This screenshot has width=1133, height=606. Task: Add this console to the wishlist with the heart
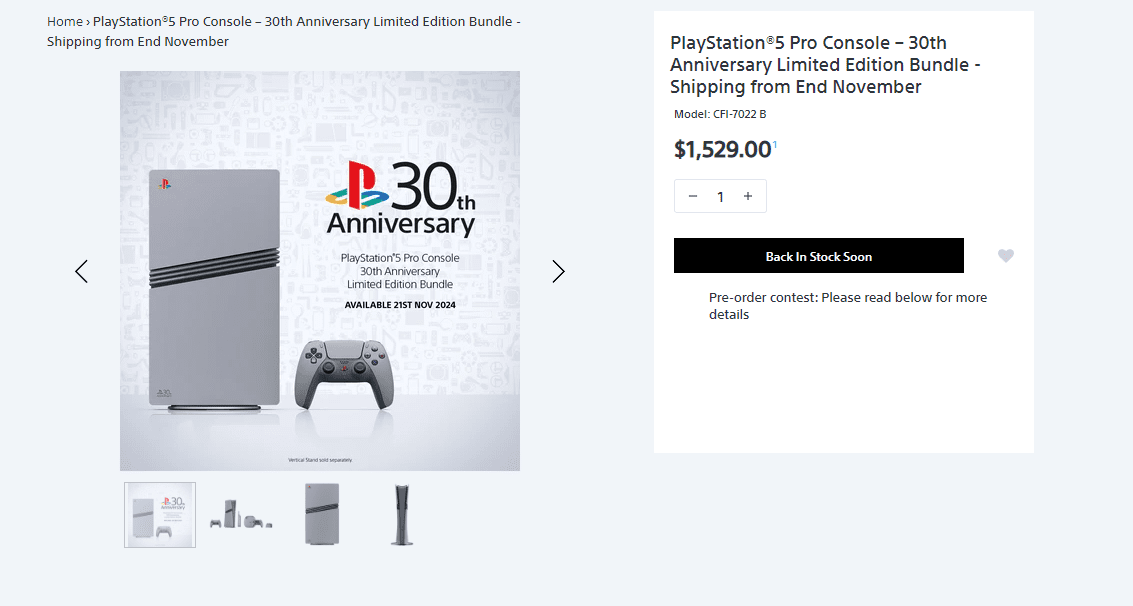(1005, 256)
